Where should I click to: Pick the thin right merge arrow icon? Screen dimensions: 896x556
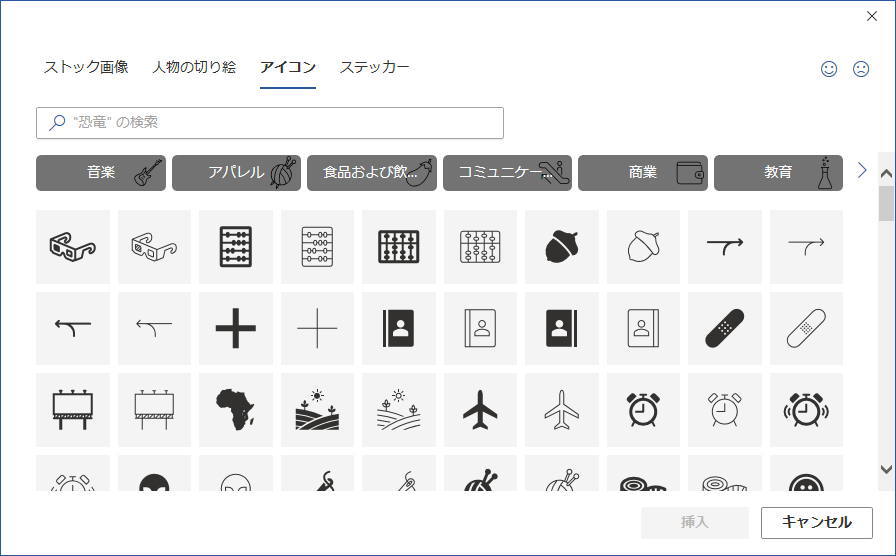click(806, 247)
